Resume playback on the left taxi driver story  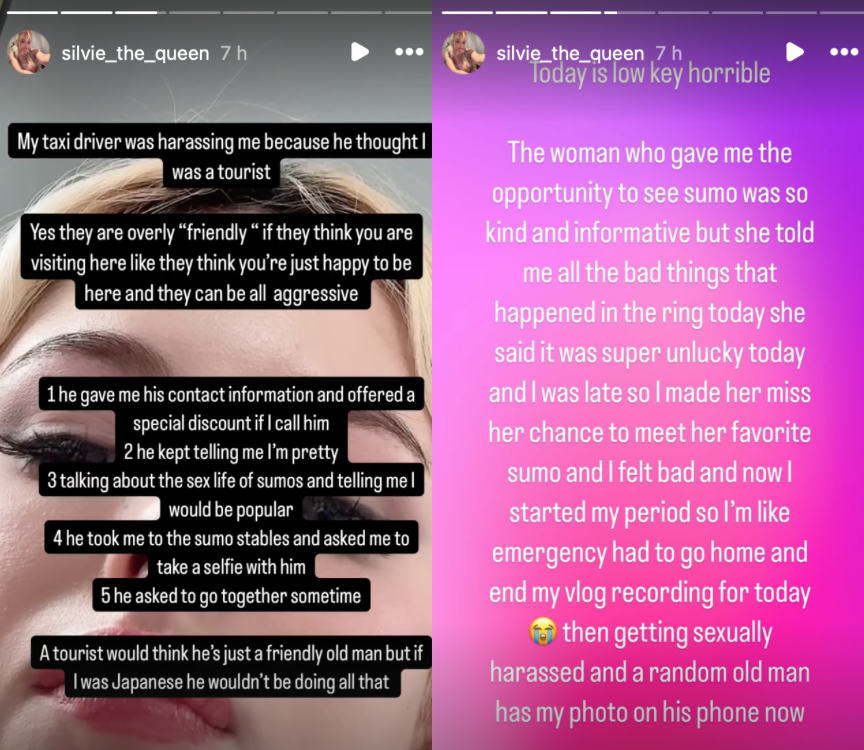360,52
